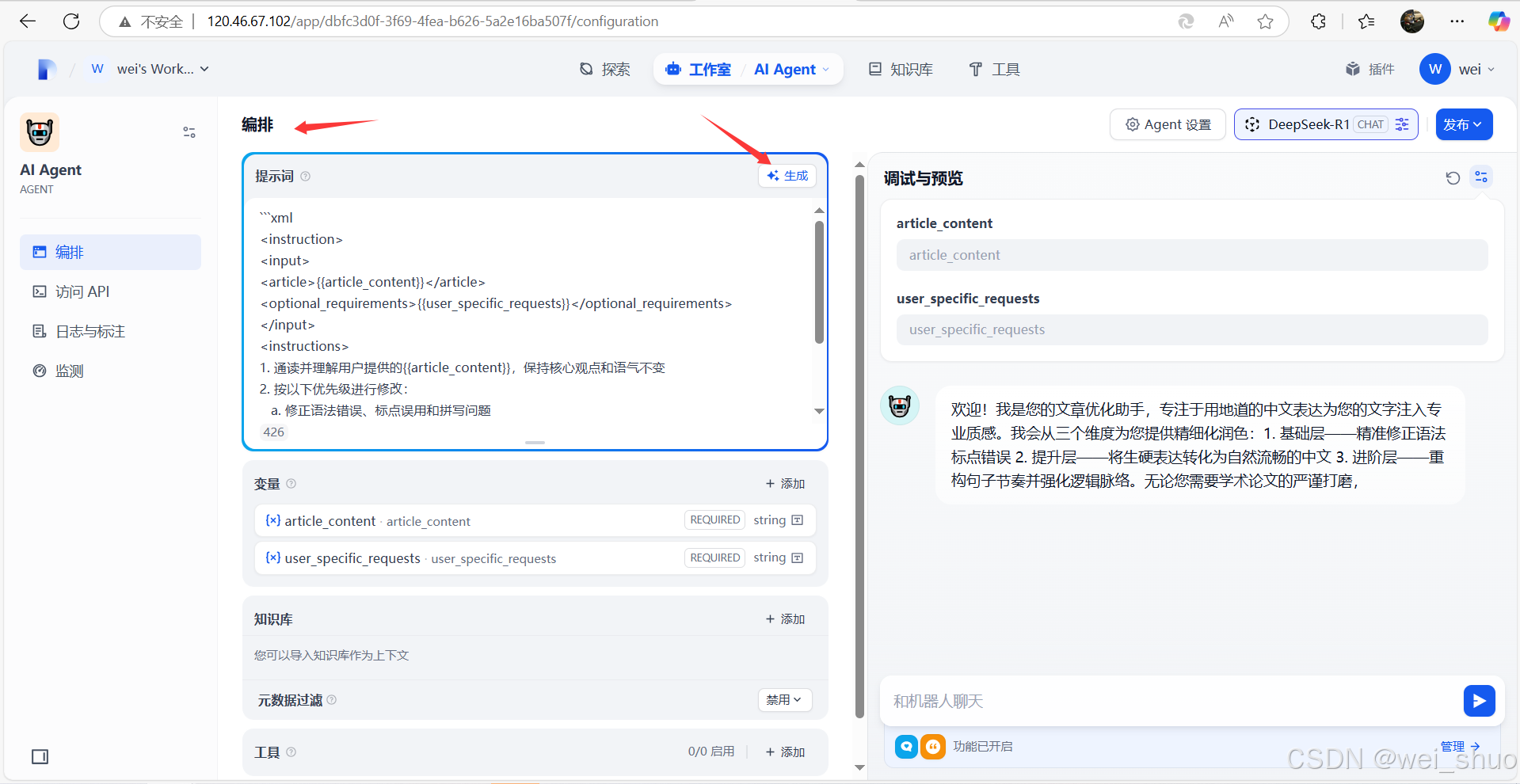Click the 管理 link for enabled features
The width and height of the screenshot is (1520, 784).
(x=1460, y=747)
